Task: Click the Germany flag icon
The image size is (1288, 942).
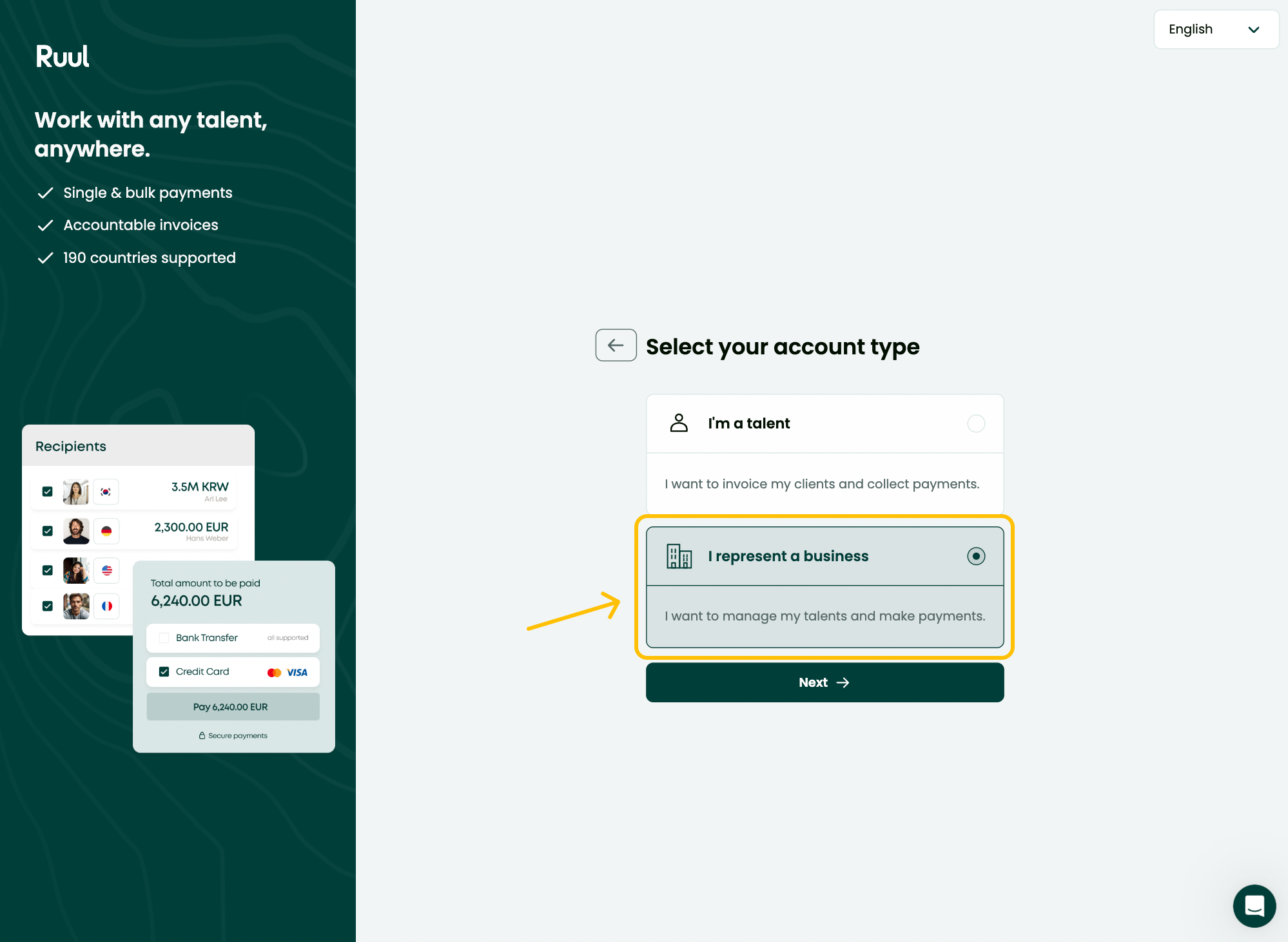Action: (106, 531)
